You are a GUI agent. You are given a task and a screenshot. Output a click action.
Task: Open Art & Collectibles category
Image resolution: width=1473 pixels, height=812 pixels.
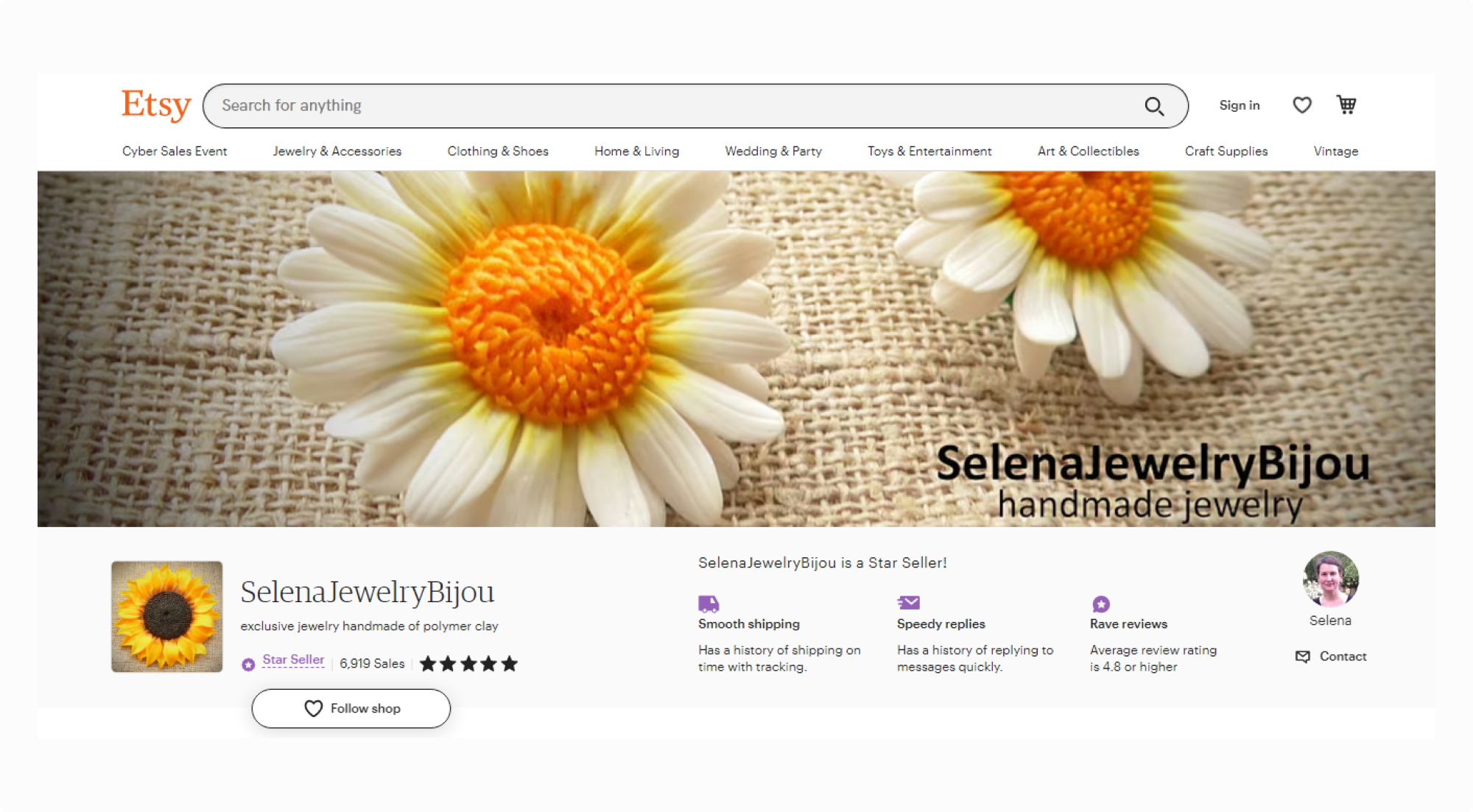[1089, 151]
